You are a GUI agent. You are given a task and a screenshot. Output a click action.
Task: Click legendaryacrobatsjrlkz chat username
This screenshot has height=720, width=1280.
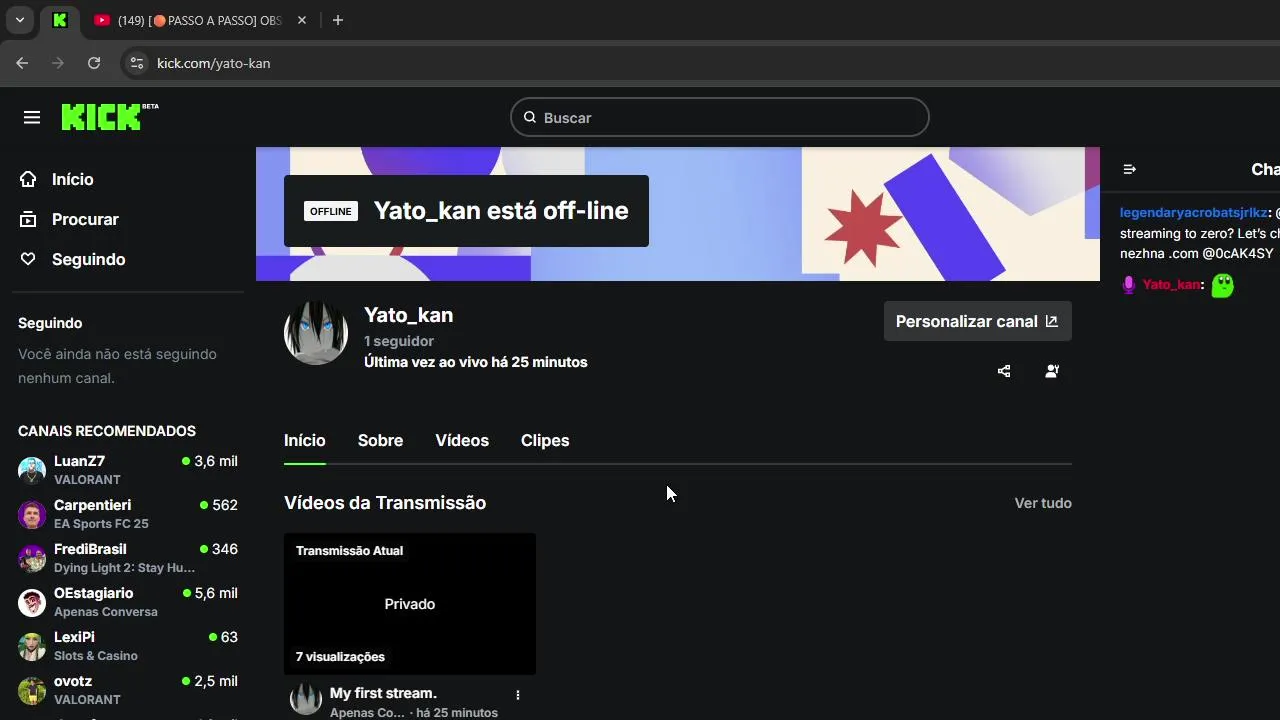coord(1194,213)
